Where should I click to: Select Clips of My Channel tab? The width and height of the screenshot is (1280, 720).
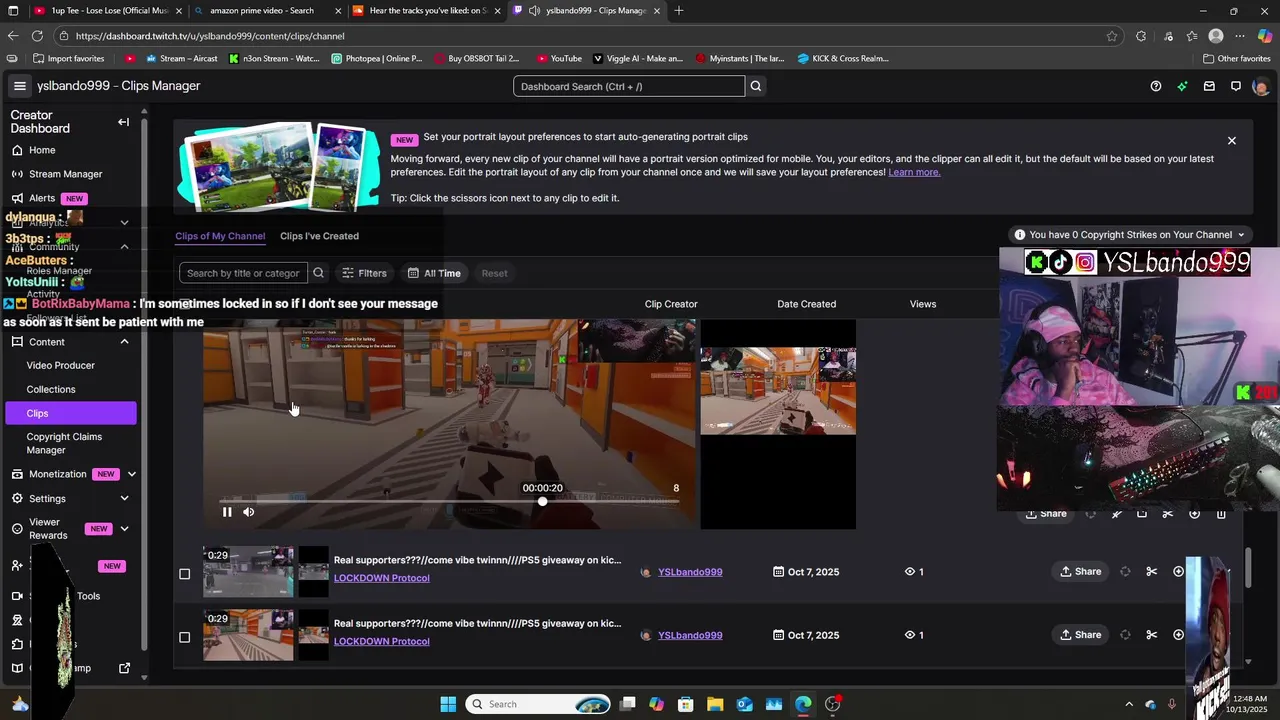[220, 236]
